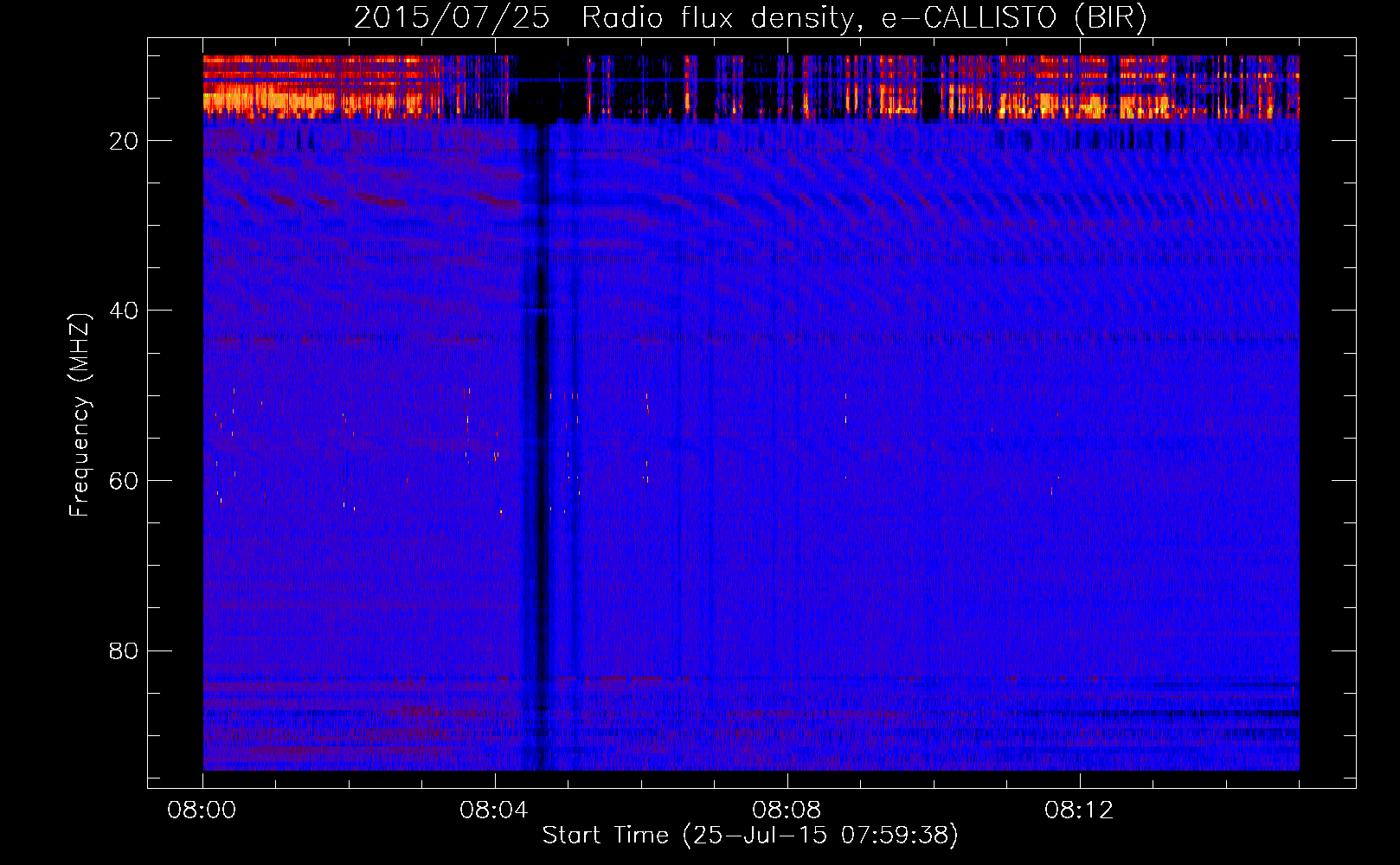This screenshot has height=865, width=1400.
Task: Click the "08:04" time tick label
Action: click(x=494, y=811)
